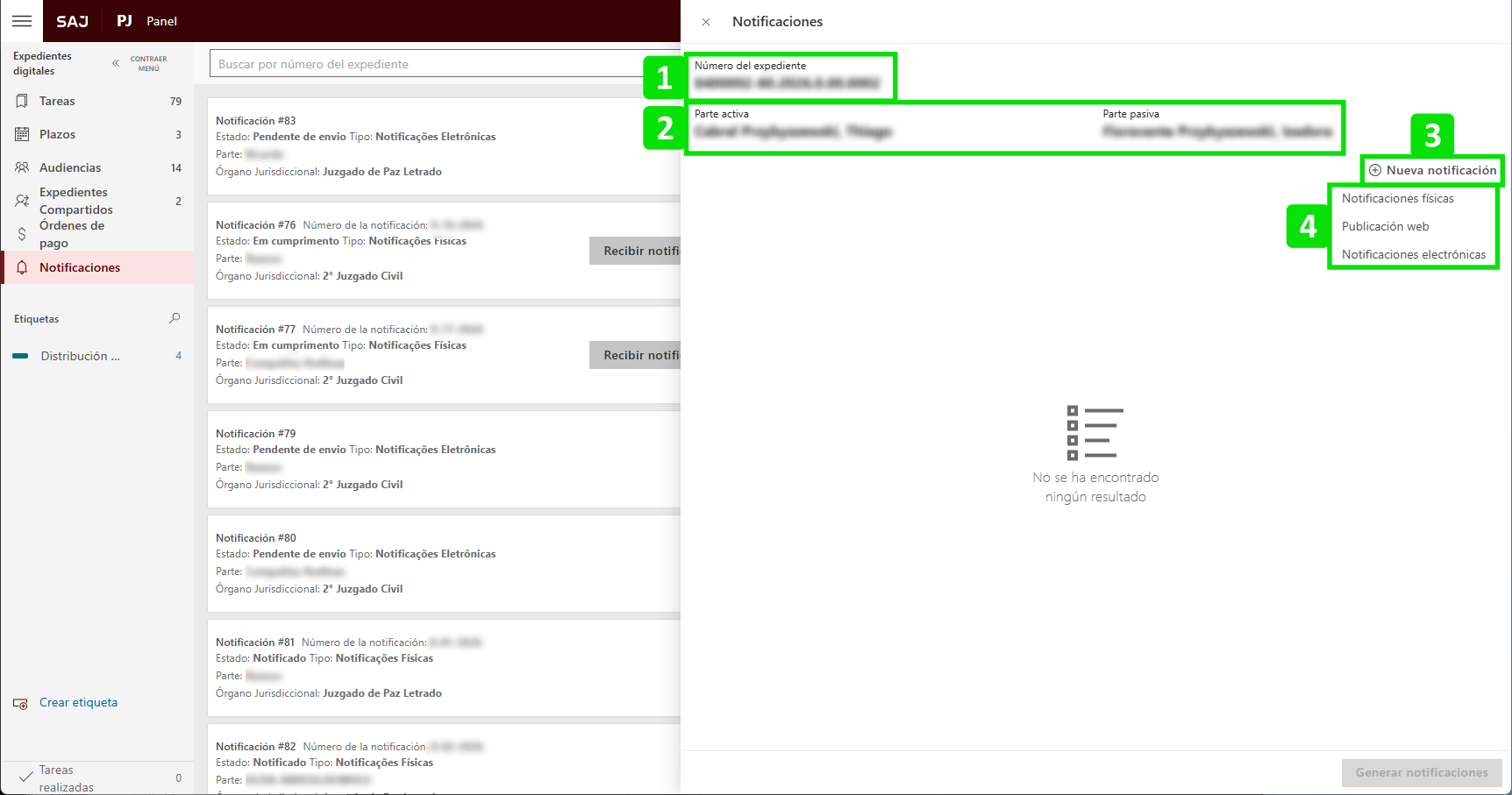Click the Etiquetas search magnifier icon

click(175, 318)
